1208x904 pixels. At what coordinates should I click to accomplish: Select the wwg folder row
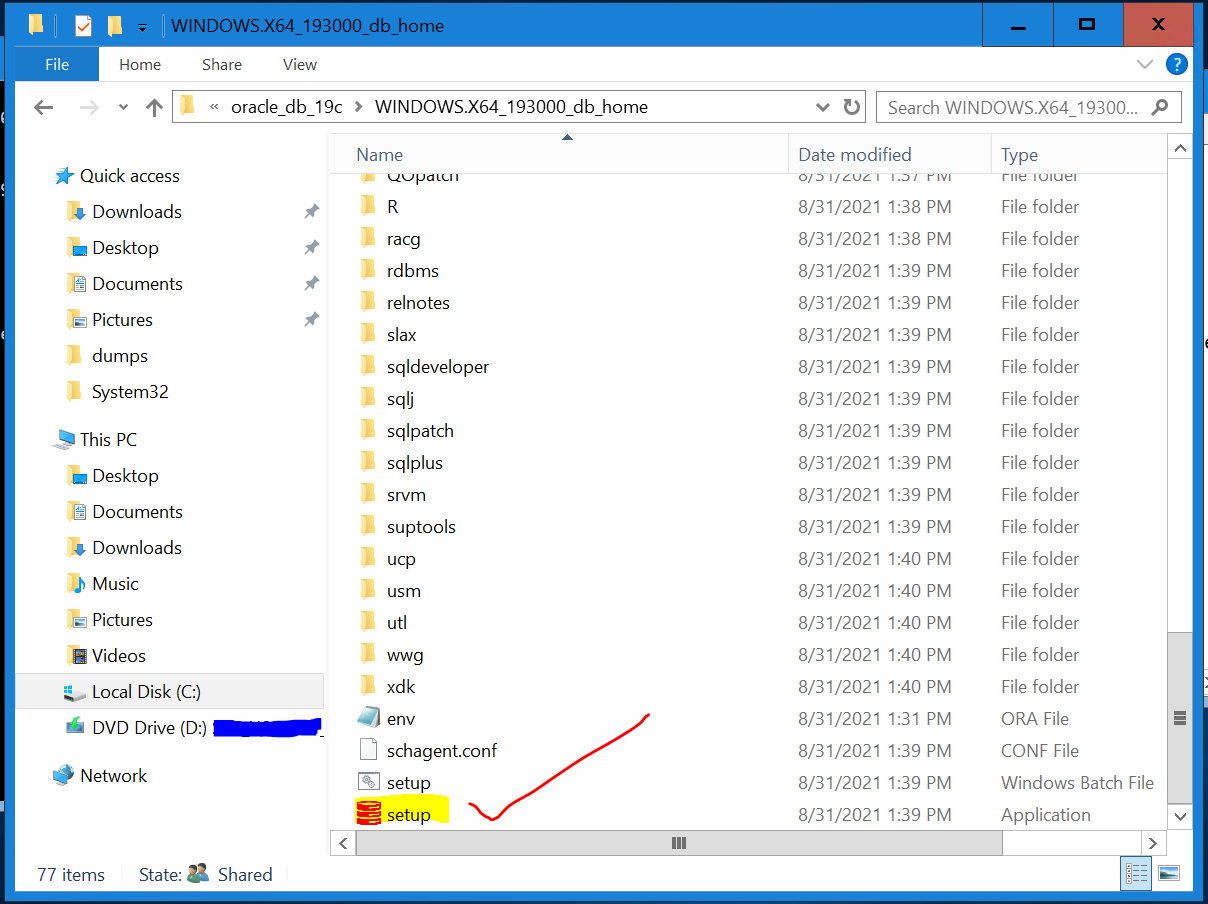tap(748, 654)
